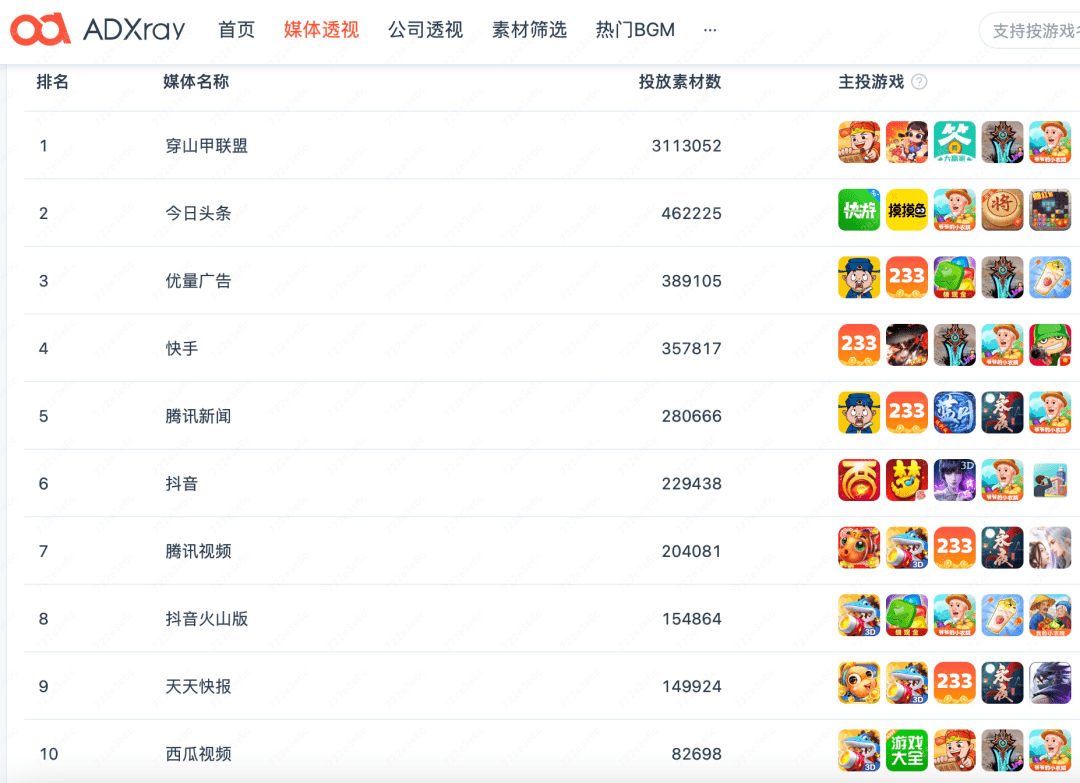
Task: Open the 素材筛选 navigation item
Action: tap(529, 30)
